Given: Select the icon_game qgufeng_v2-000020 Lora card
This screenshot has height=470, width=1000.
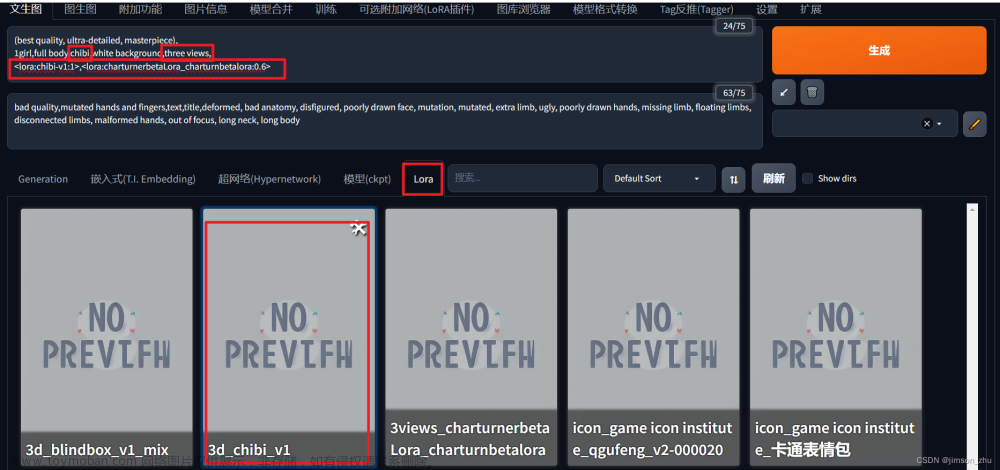Looking at the screenshot, I should point(654,335).
